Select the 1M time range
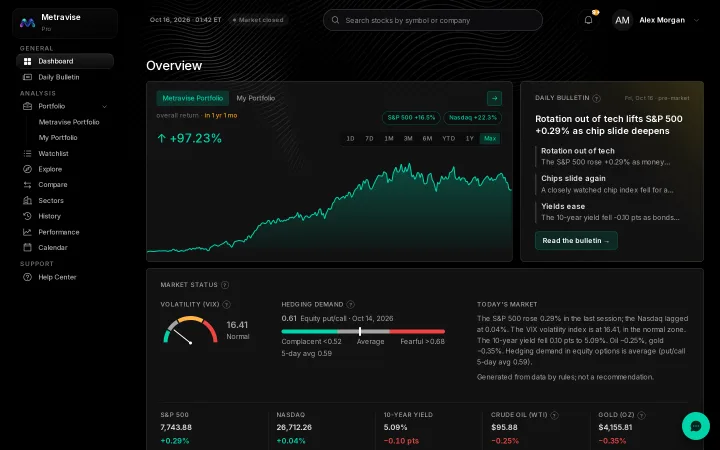 388,138
